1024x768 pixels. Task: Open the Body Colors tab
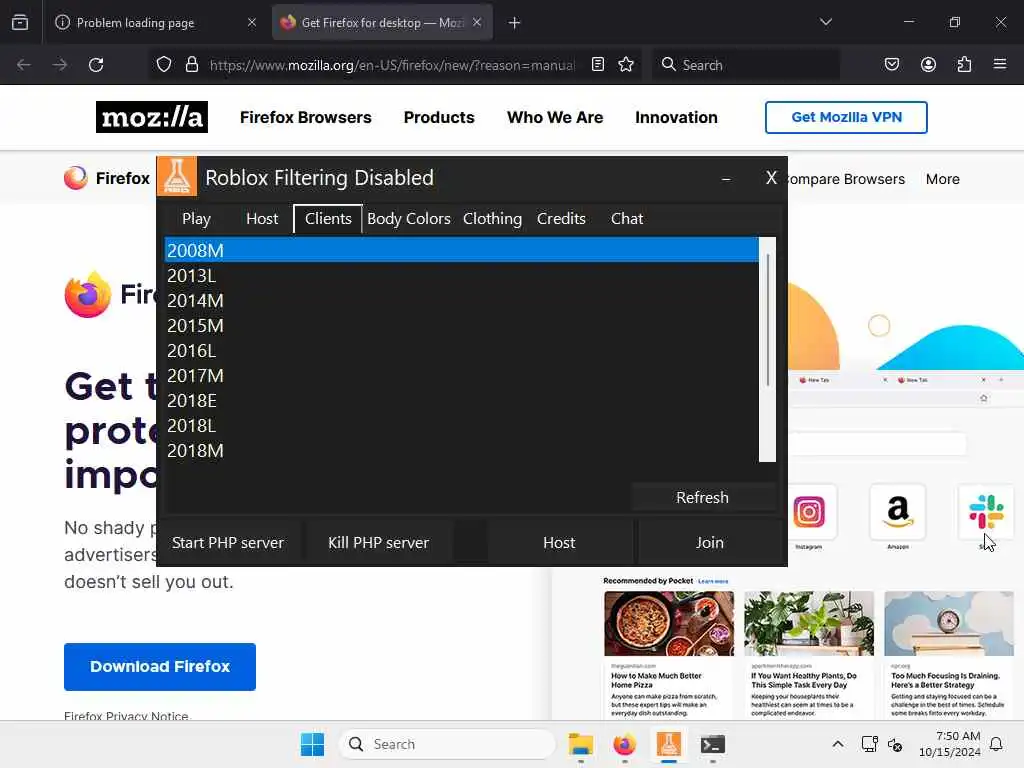409,219
